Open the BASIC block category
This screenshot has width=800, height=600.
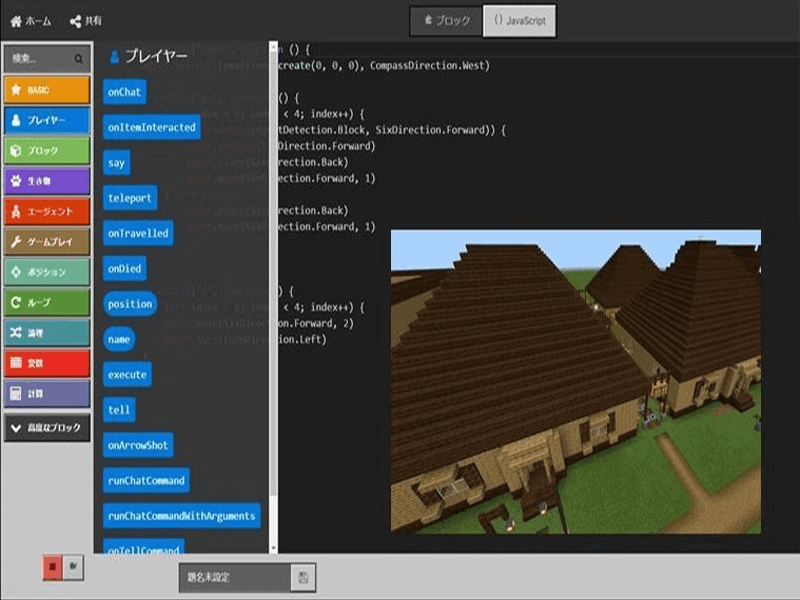pos(46,90)
